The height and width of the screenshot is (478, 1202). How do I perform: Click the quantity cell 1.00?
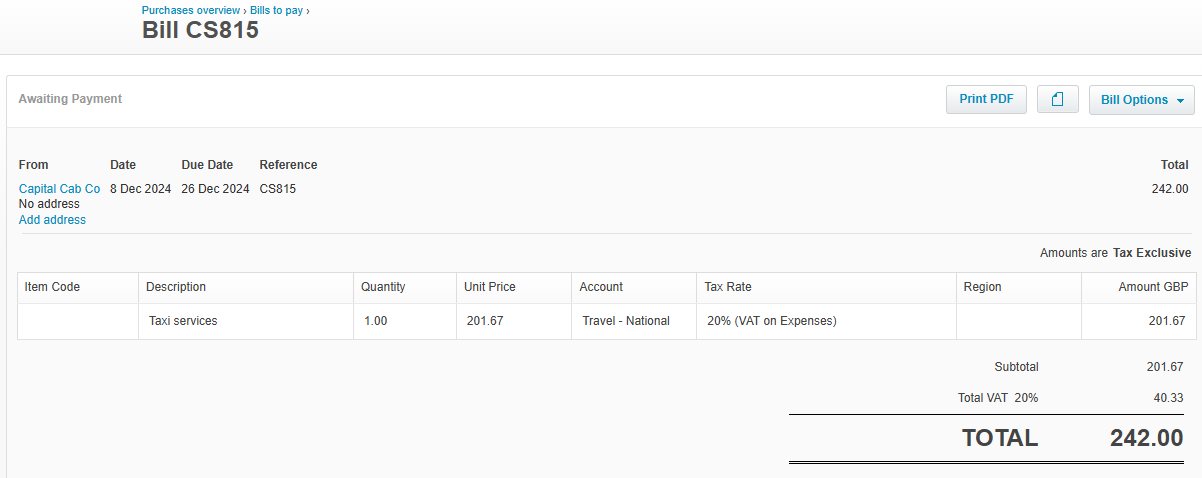point(405,321)
